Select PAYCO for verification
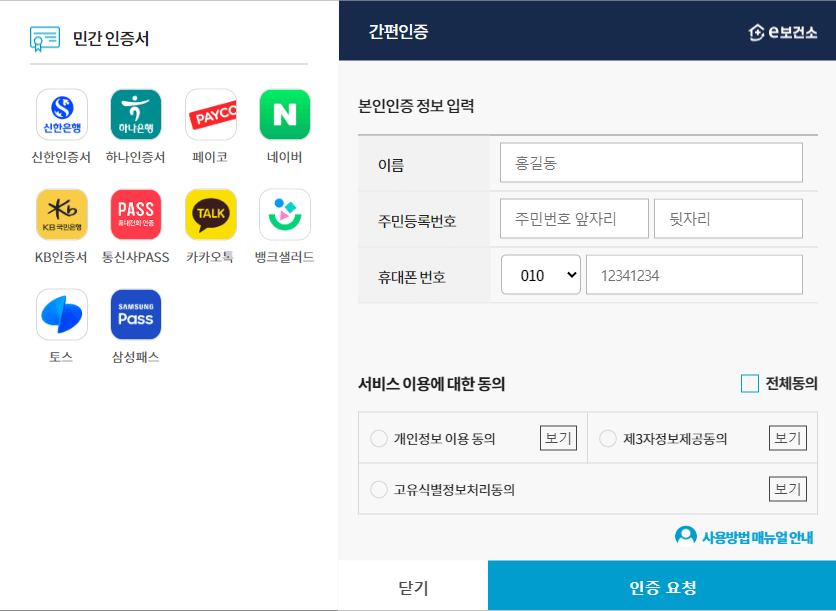 [x=210, y=113]
